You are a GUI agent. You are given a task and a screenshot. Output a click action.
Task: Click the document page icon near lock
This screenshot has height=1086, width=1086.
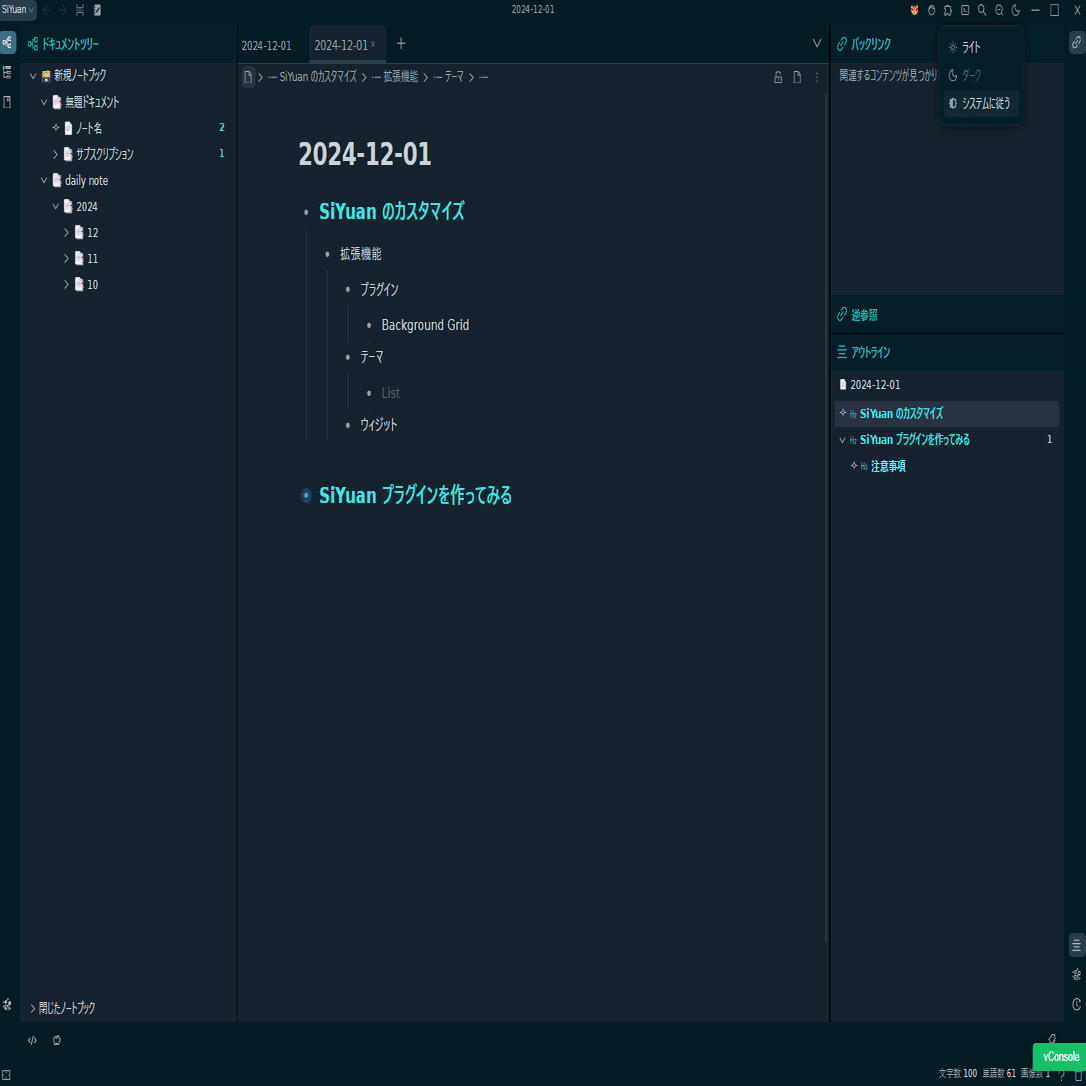[x=797, y=78]
